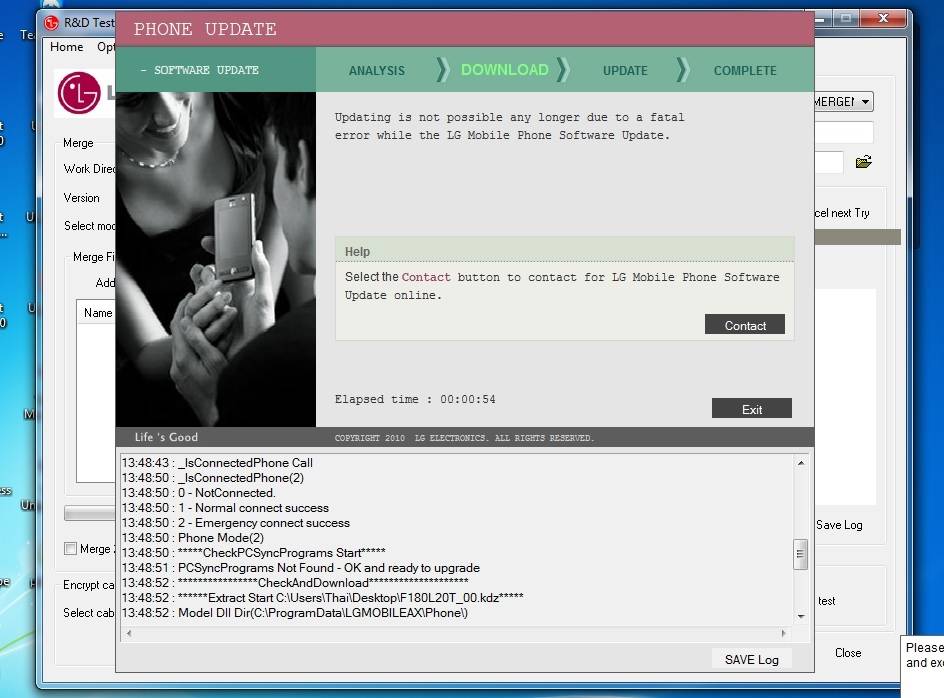Image resolution: width=944 pixels, height=698 pixels.
Task: Click the 'PCSyncPrograms Not Found' log line
Action: [301, 568]
